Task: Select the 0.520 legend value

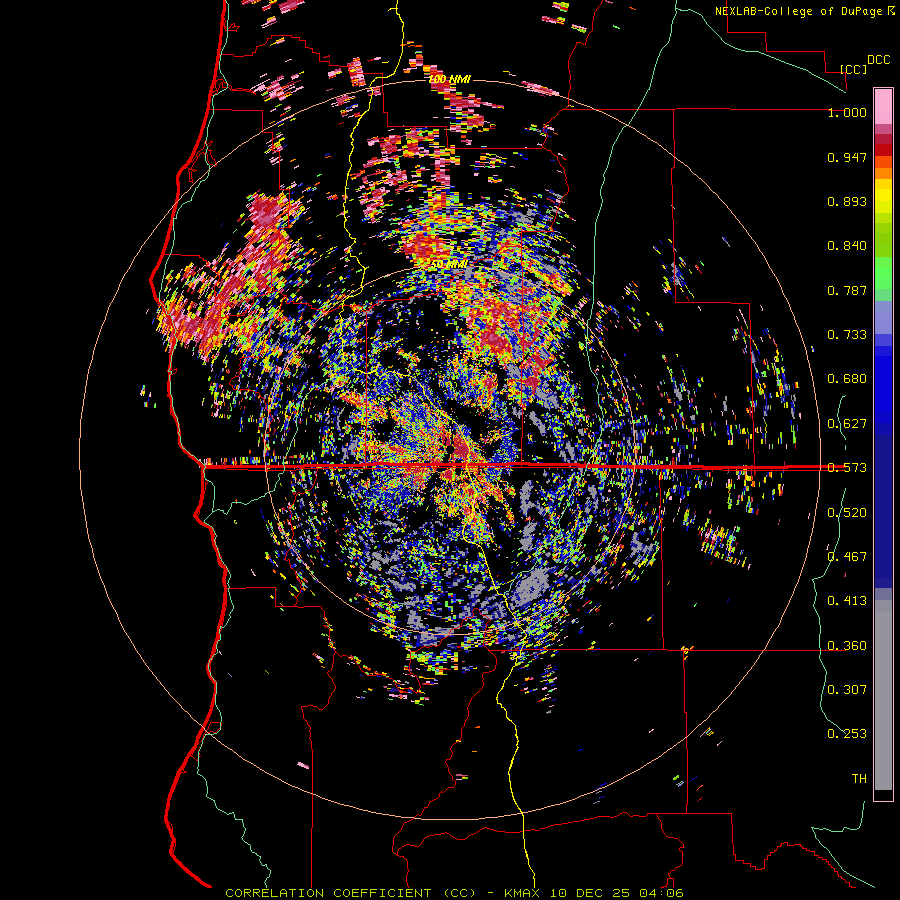Action: 847,513
